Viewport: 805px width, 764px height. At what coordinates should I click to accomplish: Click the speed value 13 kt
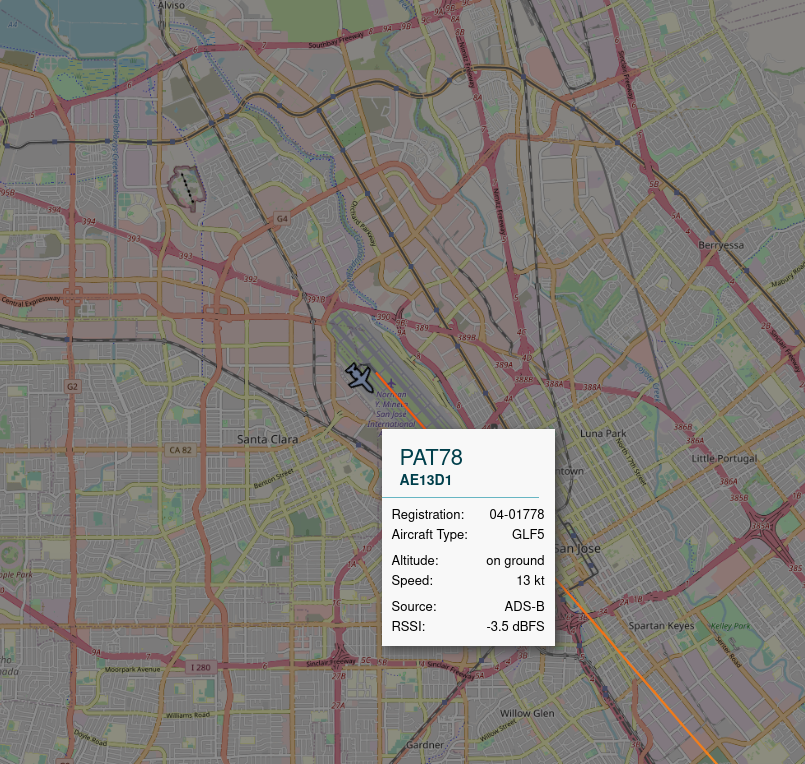tap(530, 580)
